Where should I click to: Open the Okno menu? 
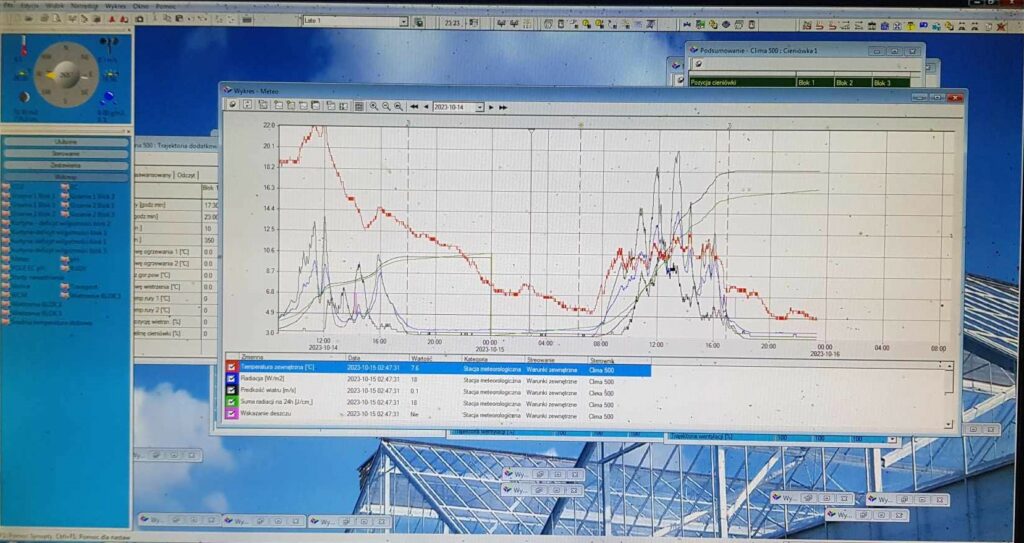(141, 5)
